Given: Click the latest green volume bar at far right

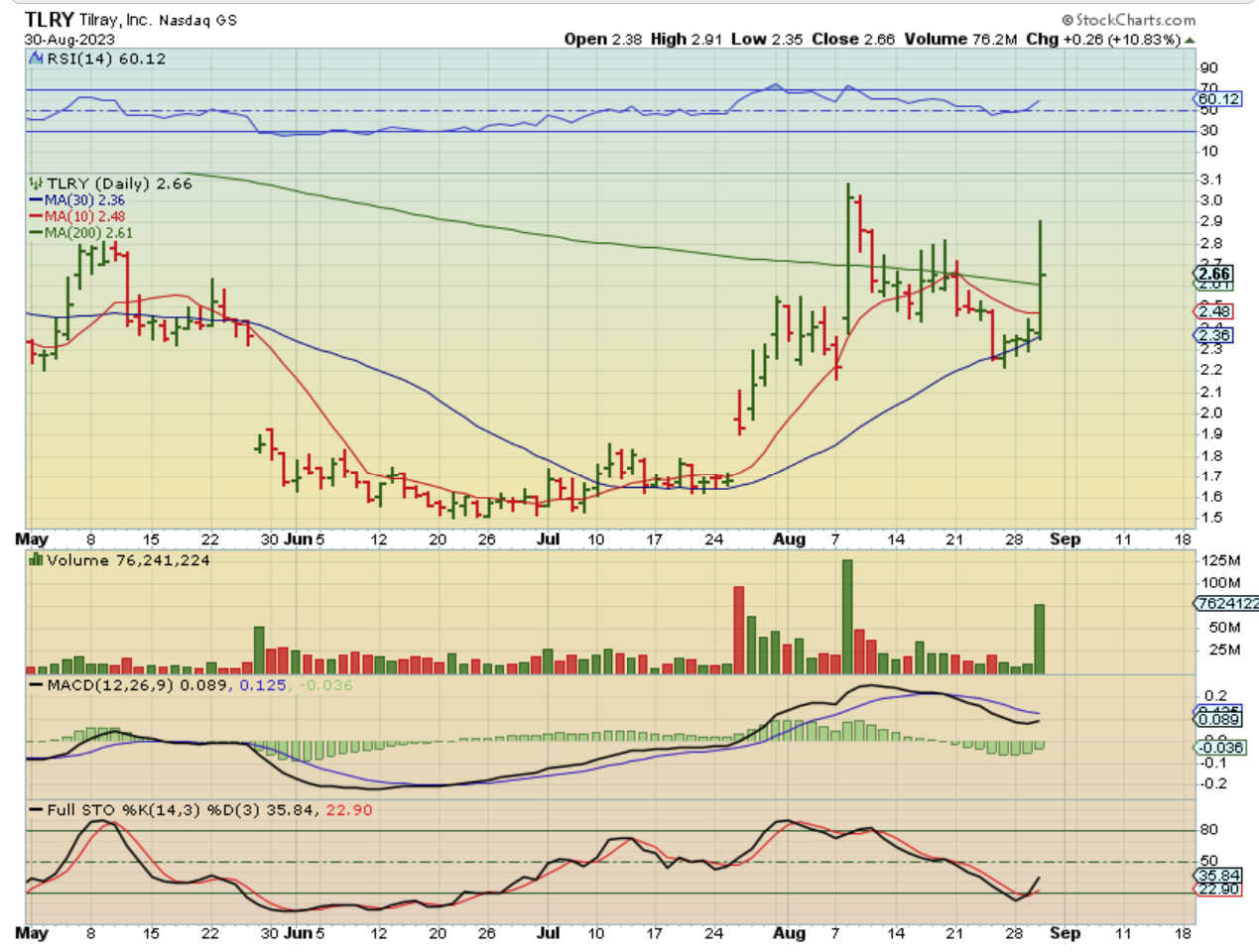Looking at the screenshot, I should [x=1040, y=639].
